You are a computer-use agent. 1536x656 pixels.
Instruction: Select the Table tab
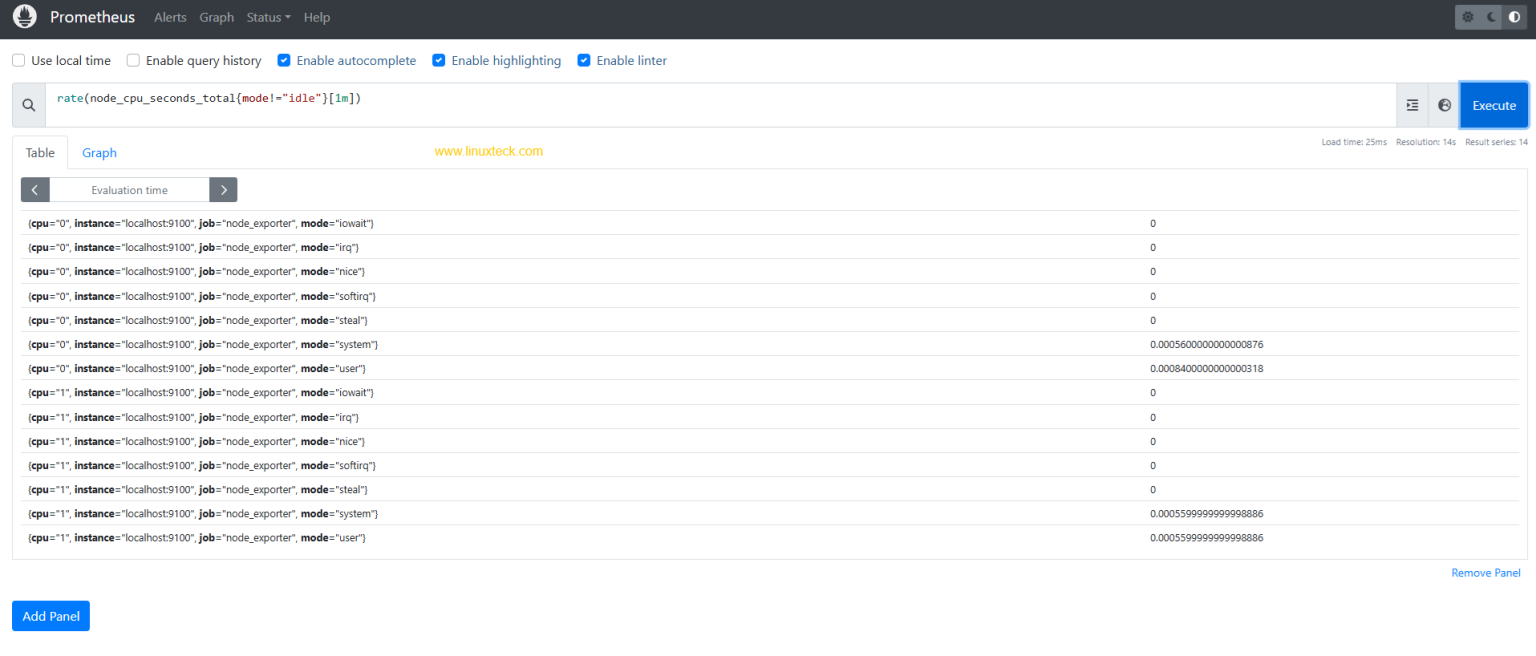point(40,153)
